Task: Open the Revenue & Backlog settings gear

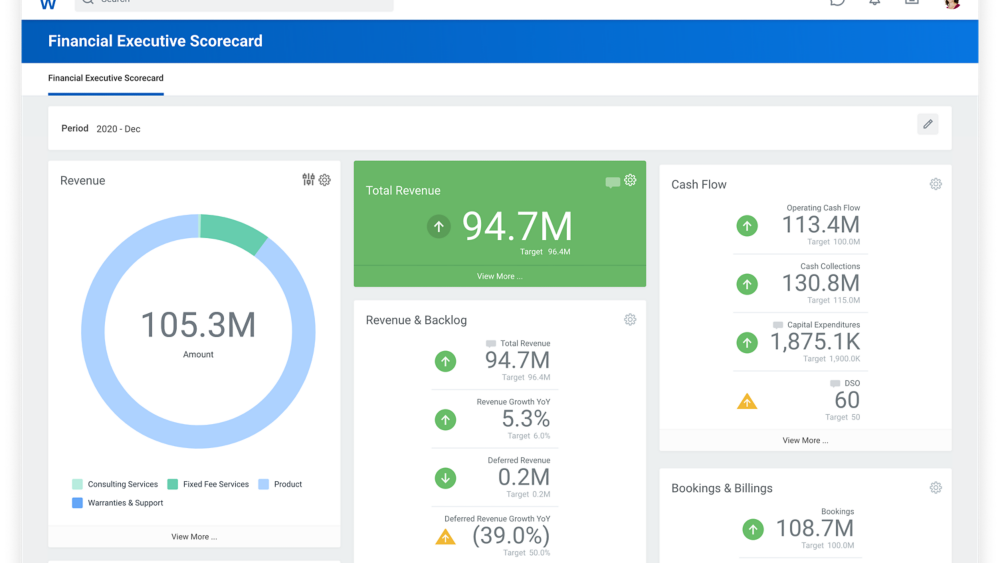Action: click(x=630, y=320)
